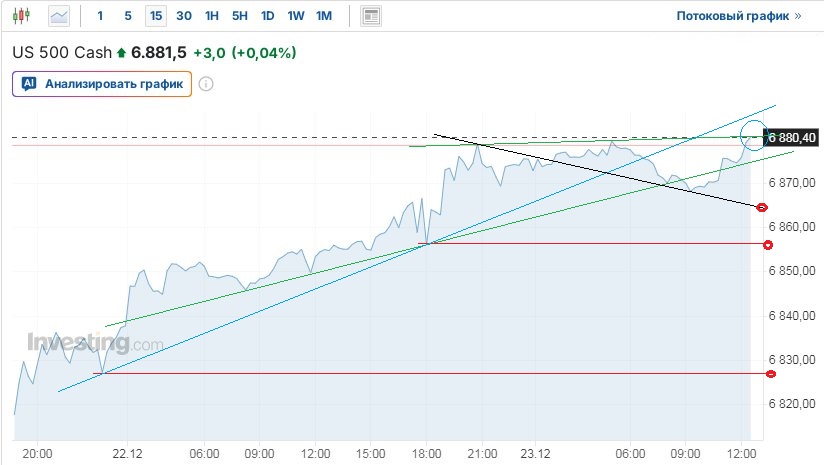Select the 1W timeframe
The height and width of the screenshot is (465, 824).
(x=296, y=16)
